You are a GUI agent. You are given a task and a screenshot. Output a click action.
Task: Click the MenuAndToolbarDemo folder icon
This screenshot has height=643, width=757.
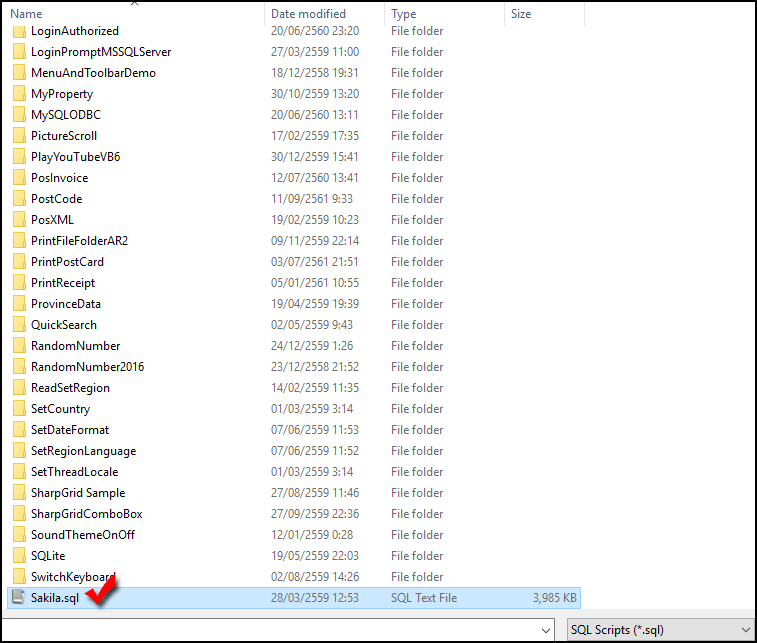point(19,73)
